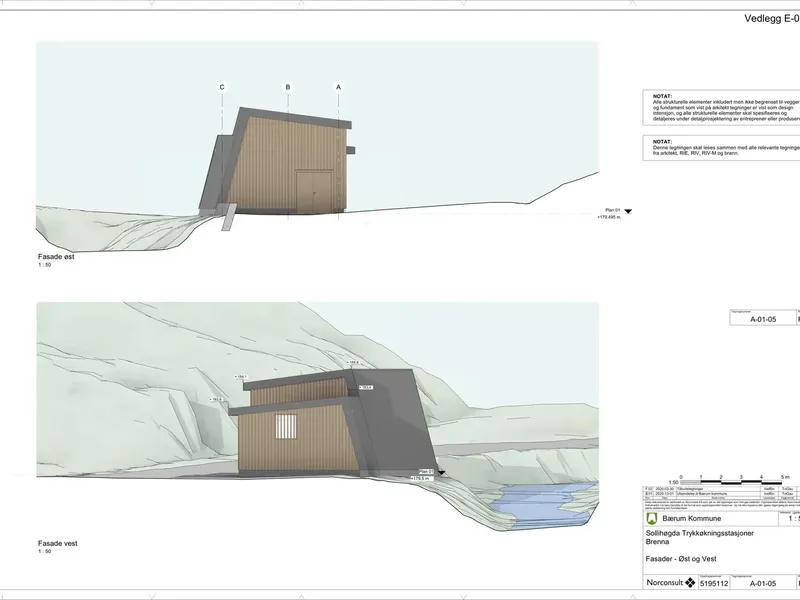Image resolution: width=800 pixels, height=600 pixels.
Task: Select the 'Tilbudstegninger' revision row
Action: [x=721, y=489]
